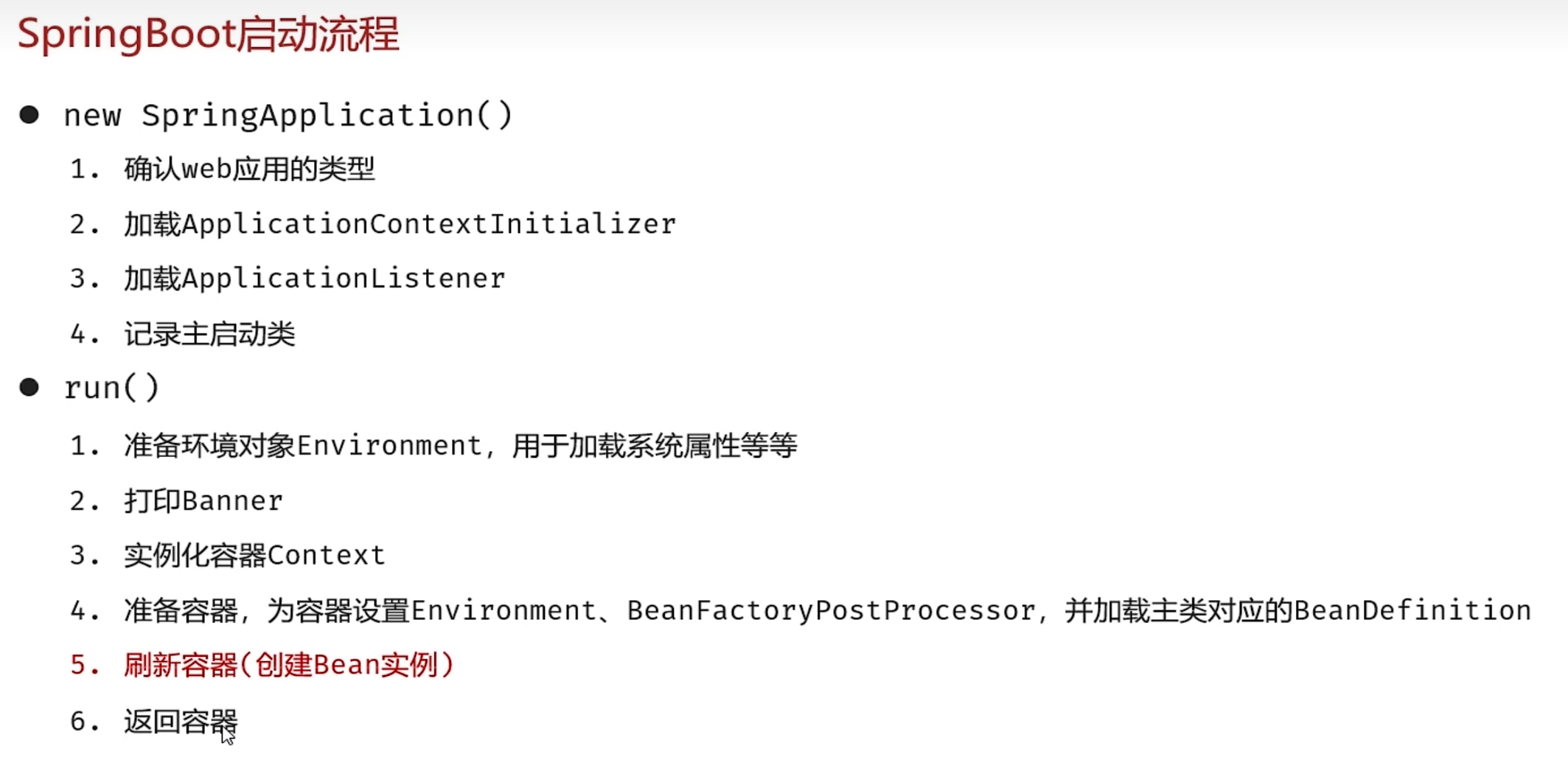Click the 记录主启动类 list item
The image size is (1568, 757).
209,335
